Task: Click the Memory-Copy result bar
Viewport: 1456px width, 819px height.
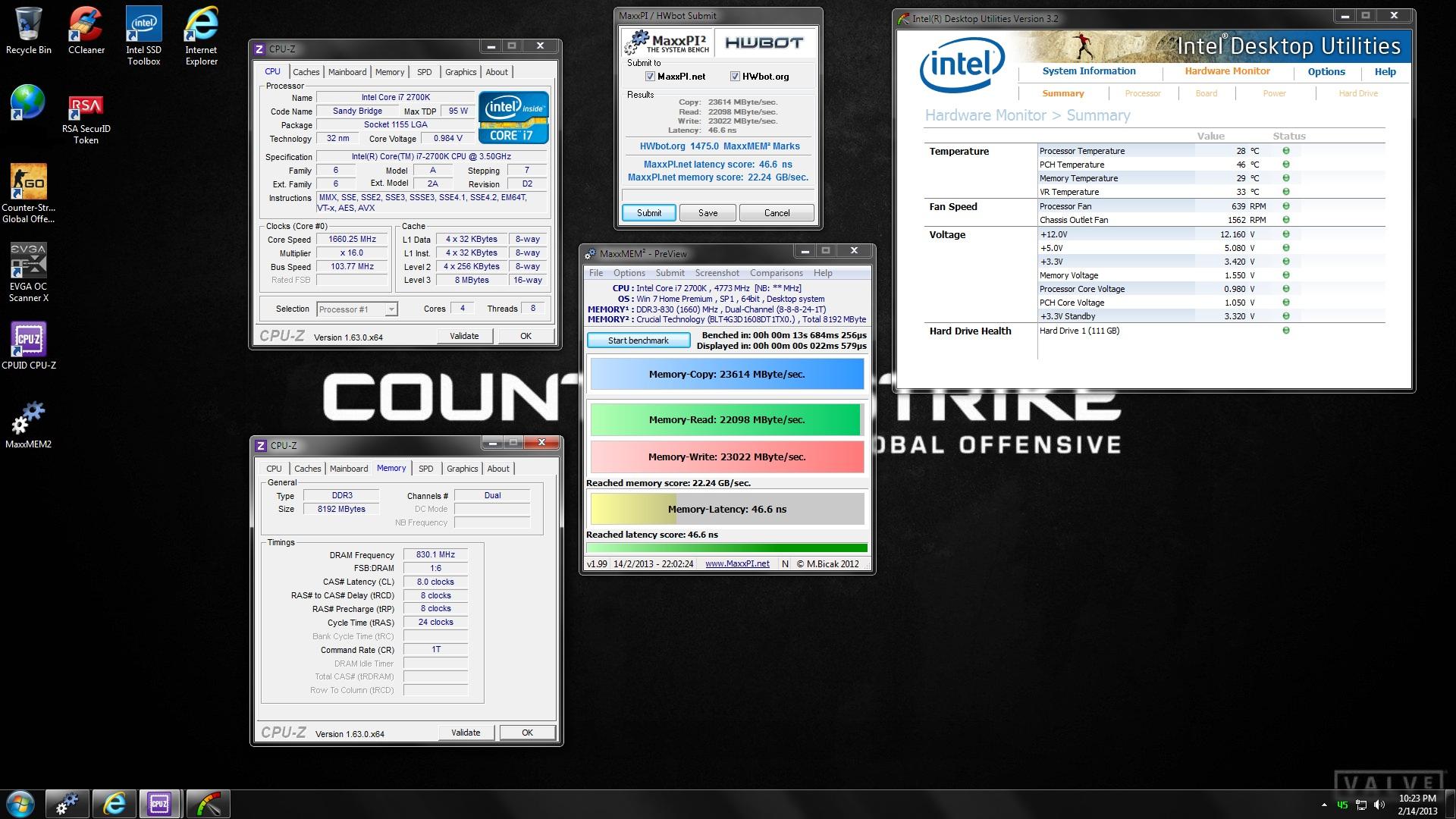Action: point(726,374)
